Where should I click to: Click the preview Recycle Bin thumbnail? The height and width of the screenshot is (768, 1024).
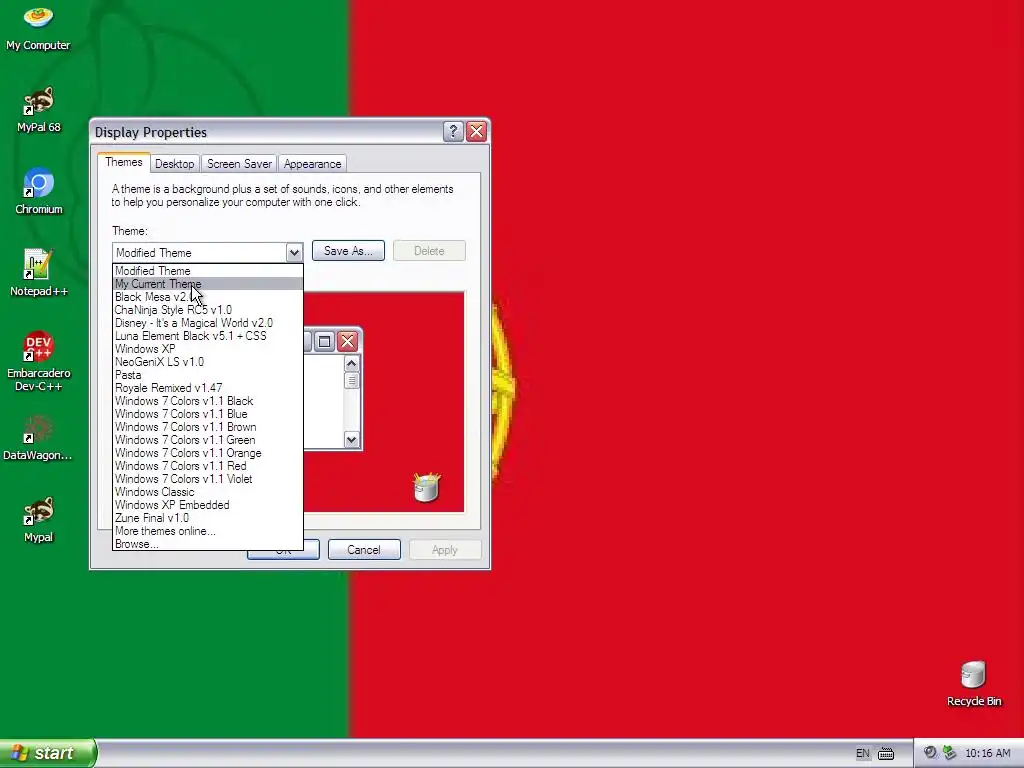(426, 487)
